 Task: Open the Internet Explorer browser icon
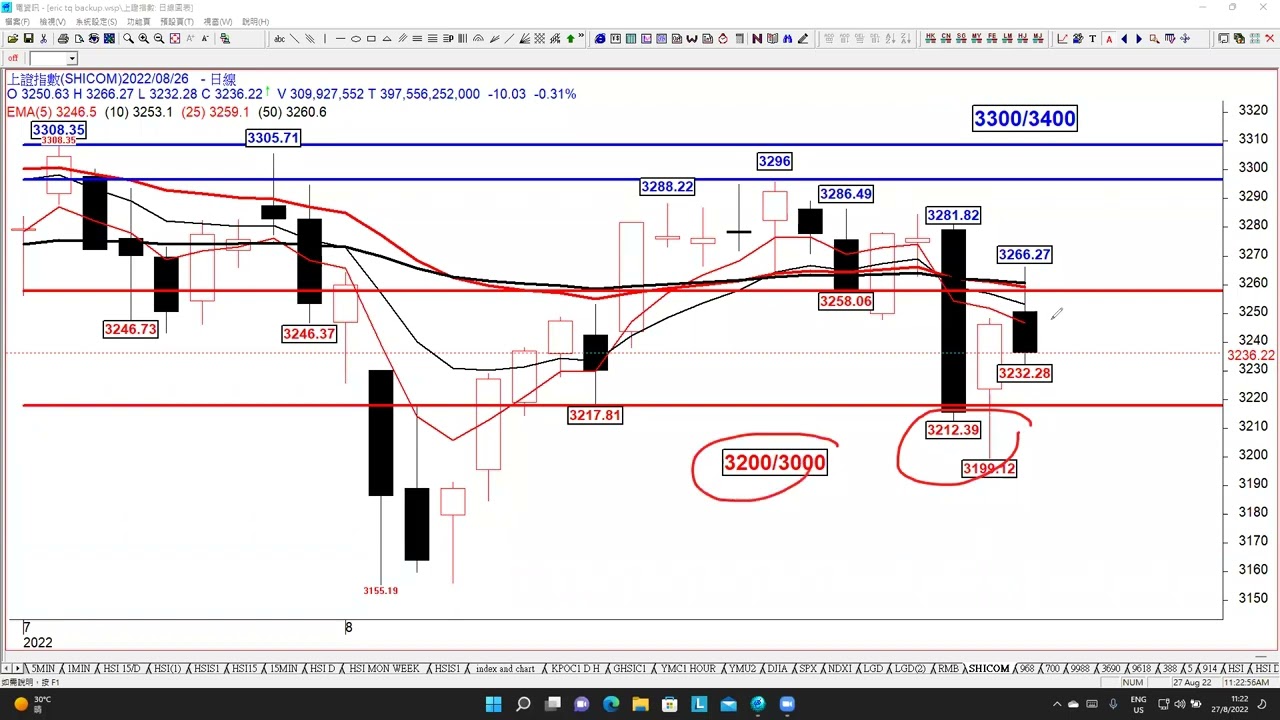(599, 39)
